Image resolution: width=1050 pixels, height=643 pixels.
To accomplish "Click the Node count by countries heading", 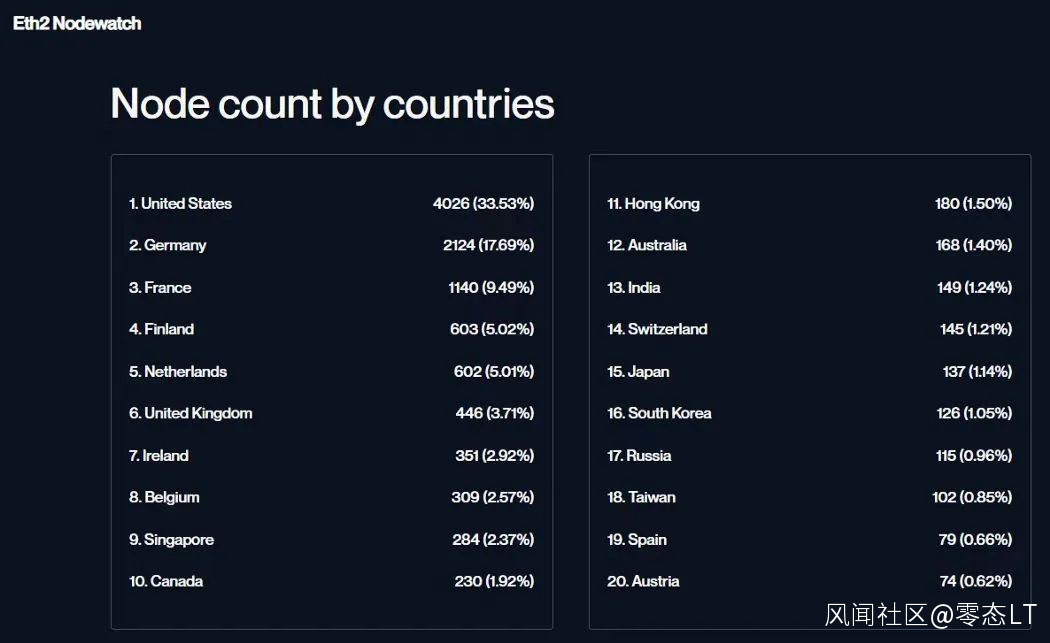I will (332, 104).
